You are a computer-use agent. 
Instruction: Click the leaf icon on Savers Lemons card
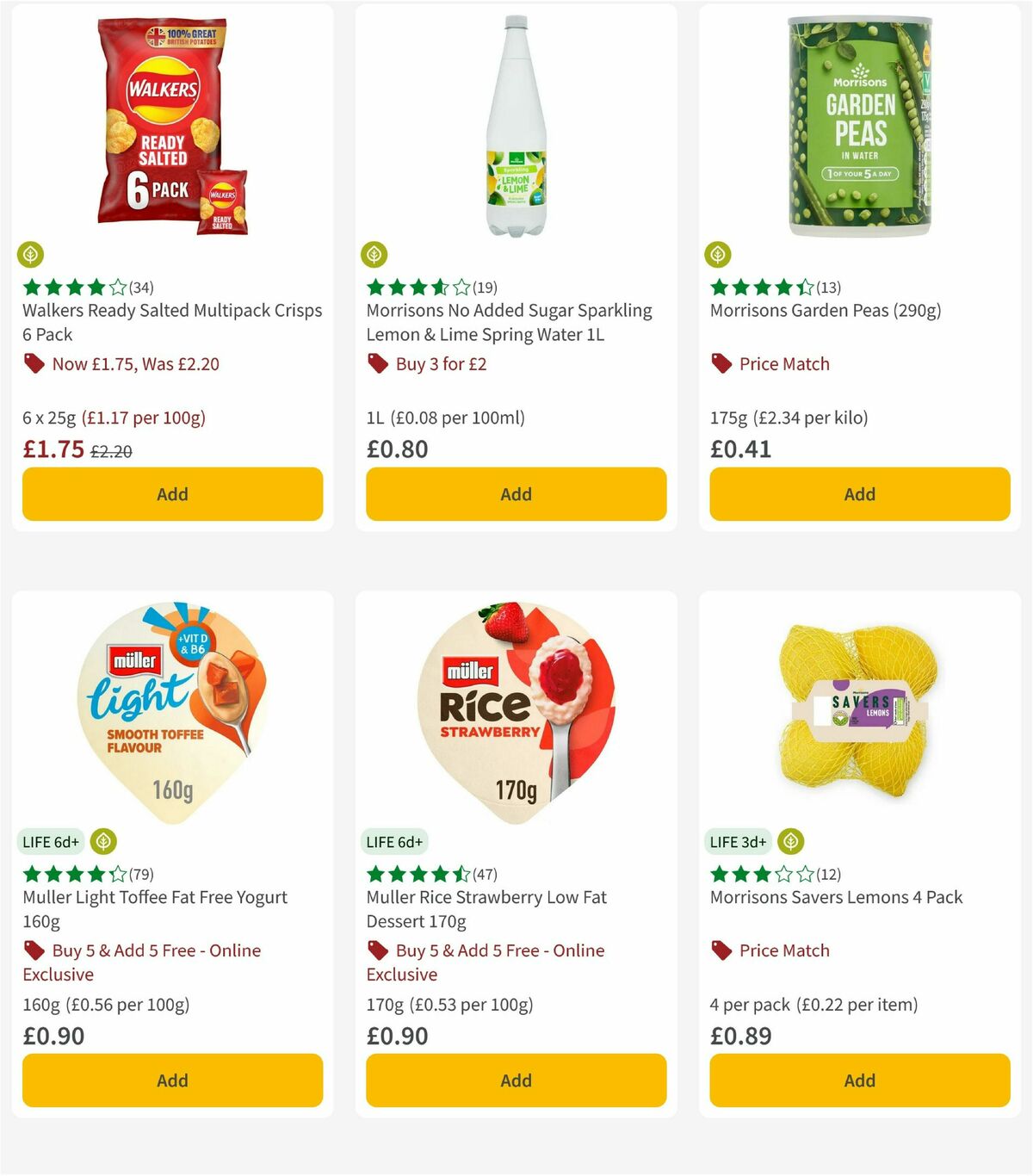(x=790, y=841)
